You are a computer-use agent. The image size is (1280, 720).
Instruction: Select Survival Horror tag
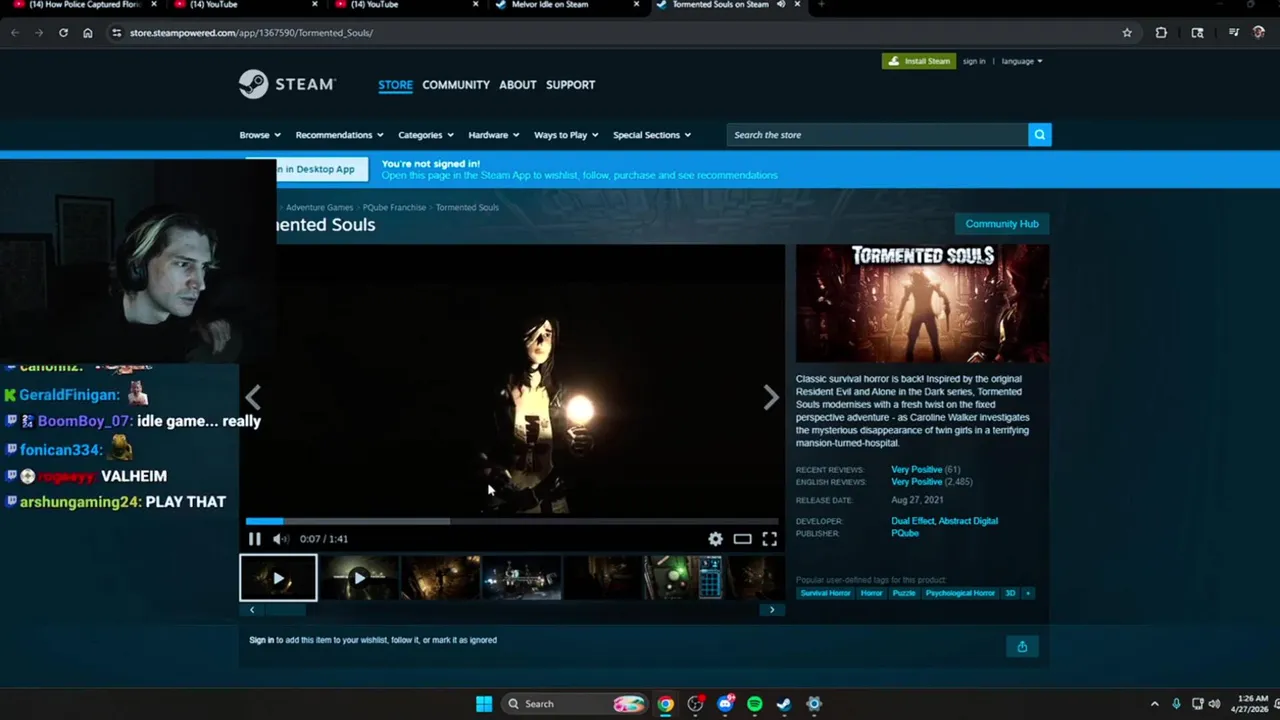(825, 593)
